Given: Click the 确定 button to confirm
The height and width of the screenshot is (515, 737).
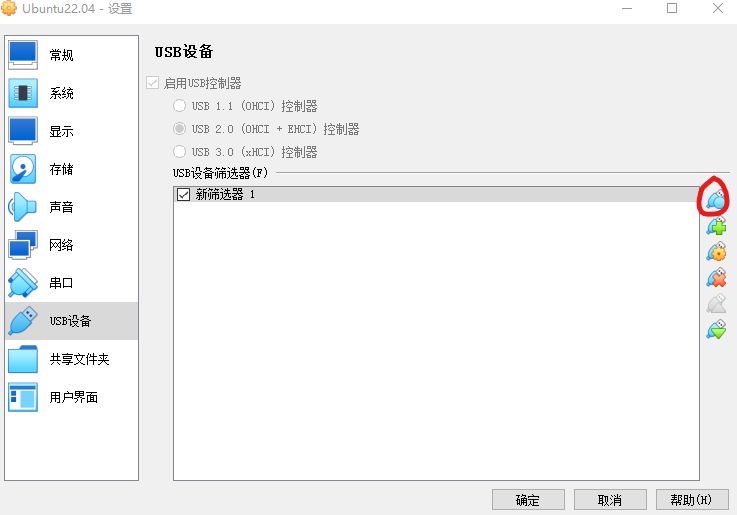Looking at the screenshot, I should [x=527, y=500].
